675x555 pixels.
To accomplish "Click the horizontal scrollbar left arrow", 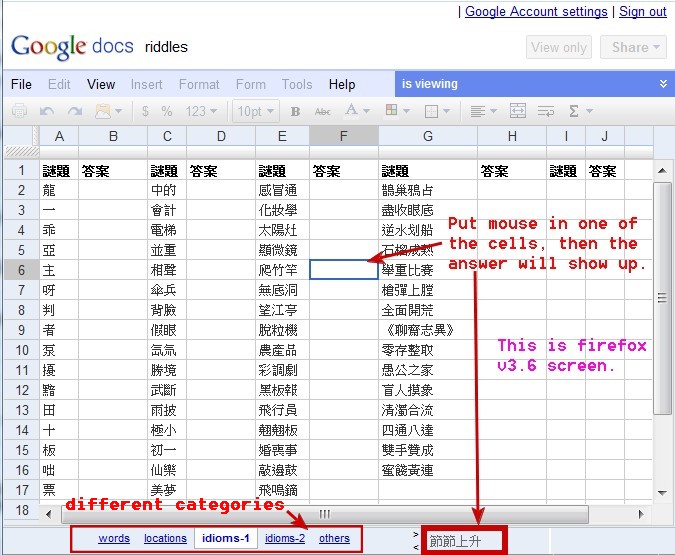I will pyautogui.click(x=48, y=514).
